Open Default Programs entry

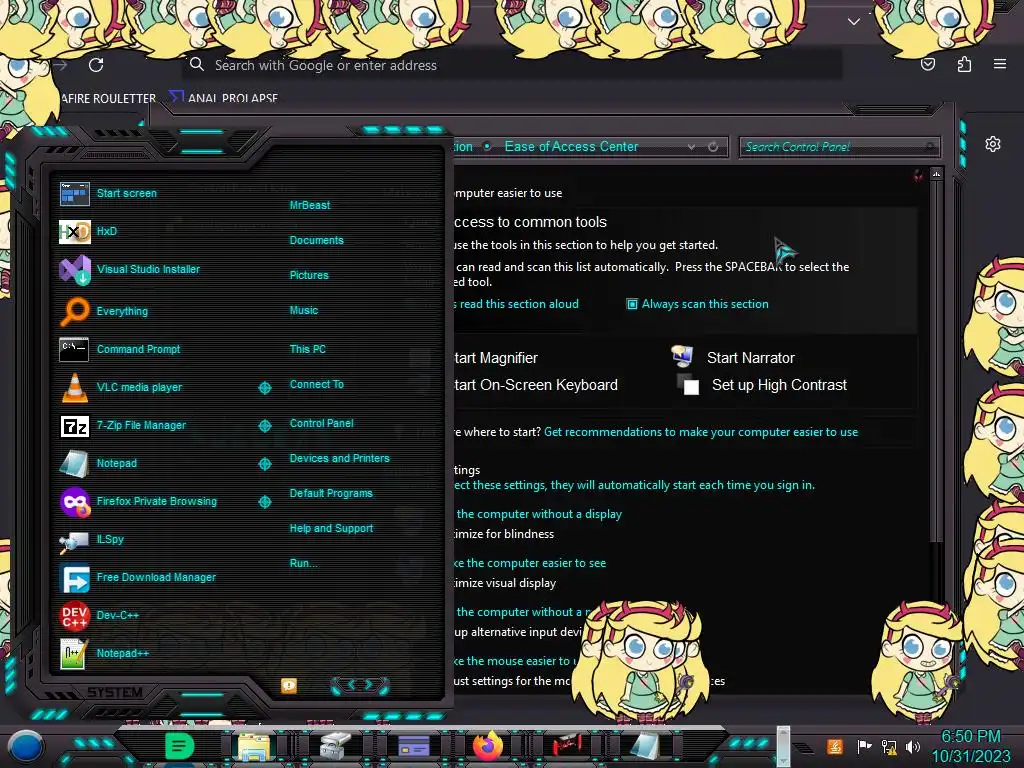pyautogui.click(x=331, y=493)
